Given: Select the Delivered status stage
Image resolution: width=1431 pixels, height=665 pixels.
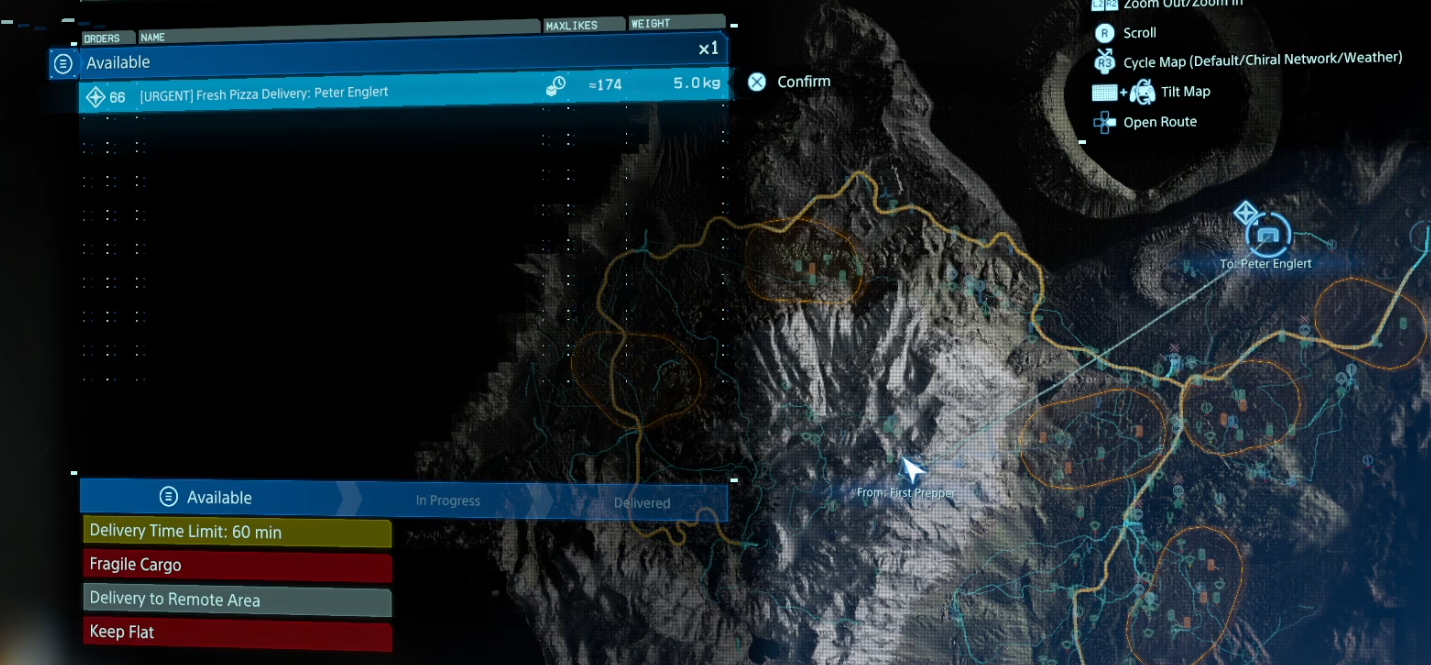Looking at the screenshot, I should 642,502.
